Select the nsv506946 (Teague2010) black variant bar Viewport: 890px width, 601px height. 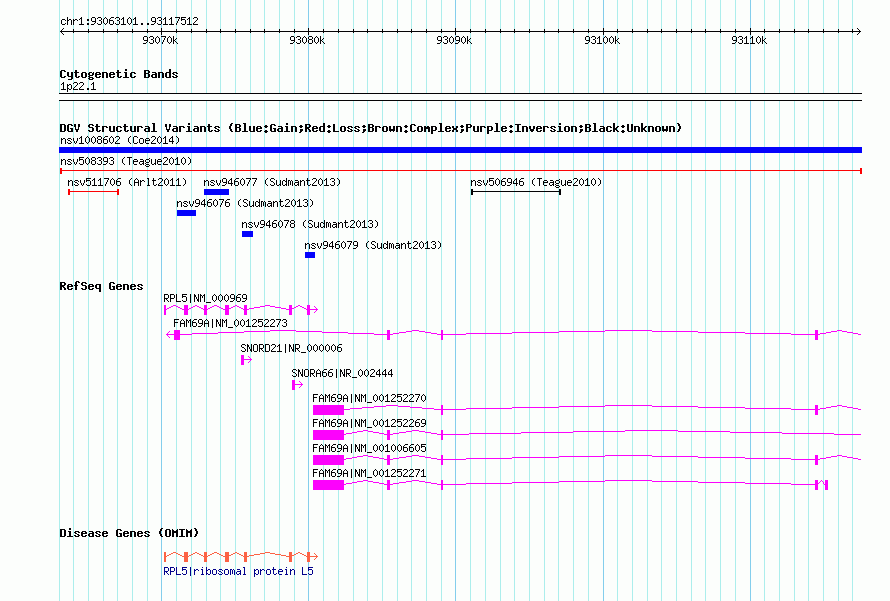click(x=516, y=192)
